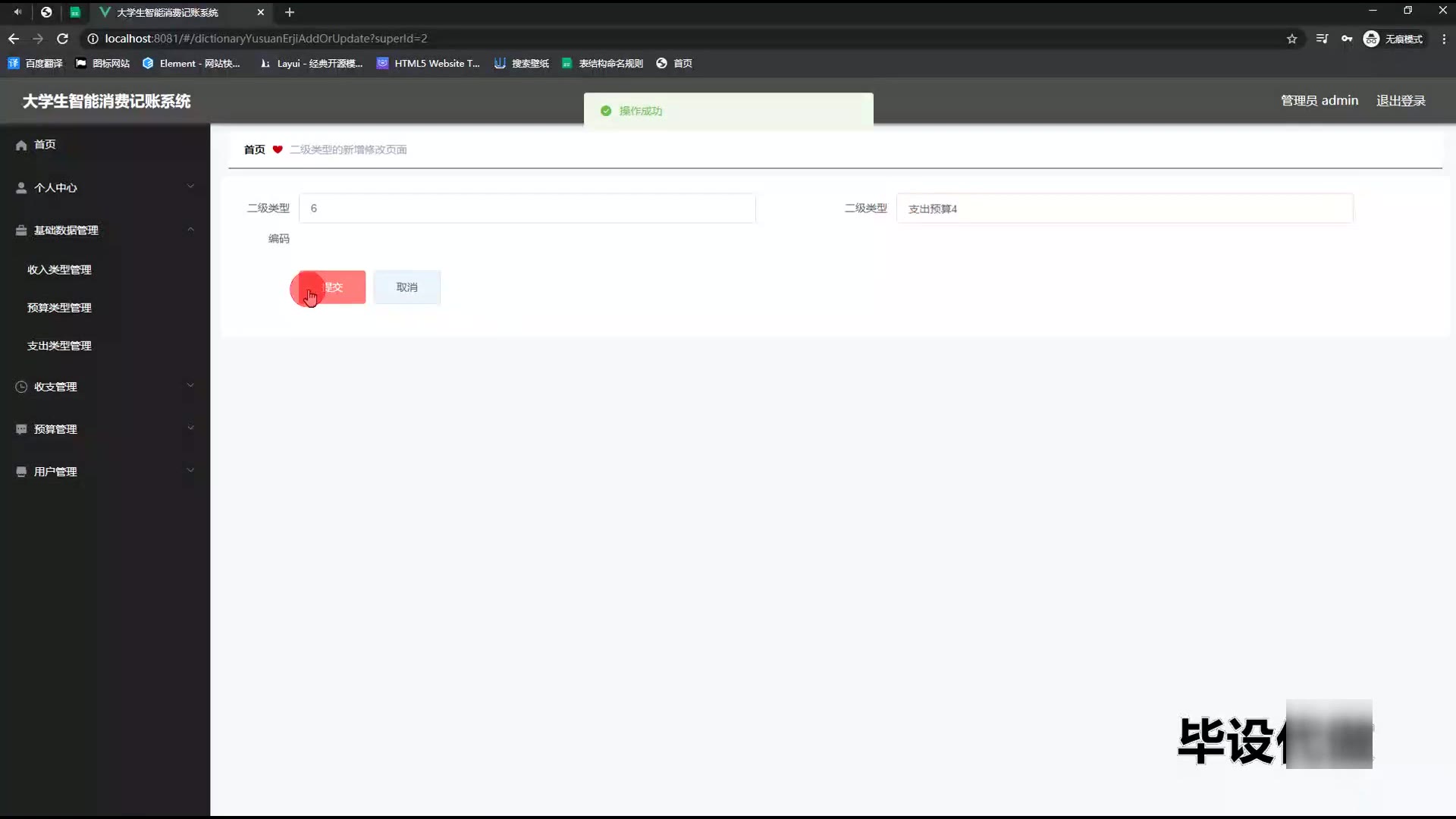Open the HTML5 Website bookmark
The height and width of the screenshot is (819, 1456).
428,64
